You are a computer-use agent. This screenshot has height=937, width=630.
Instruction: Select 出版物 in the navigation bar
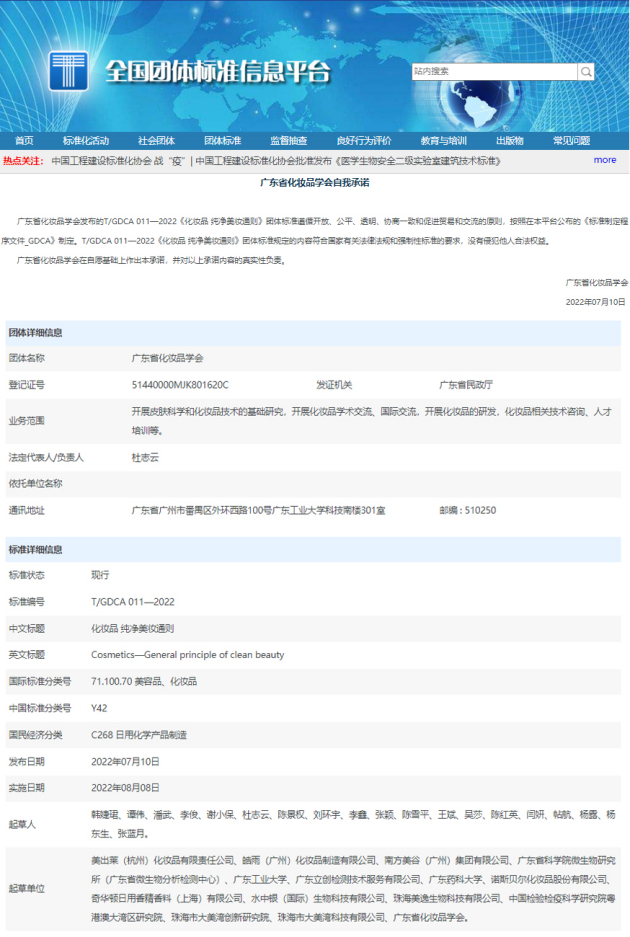coord(510,140)
